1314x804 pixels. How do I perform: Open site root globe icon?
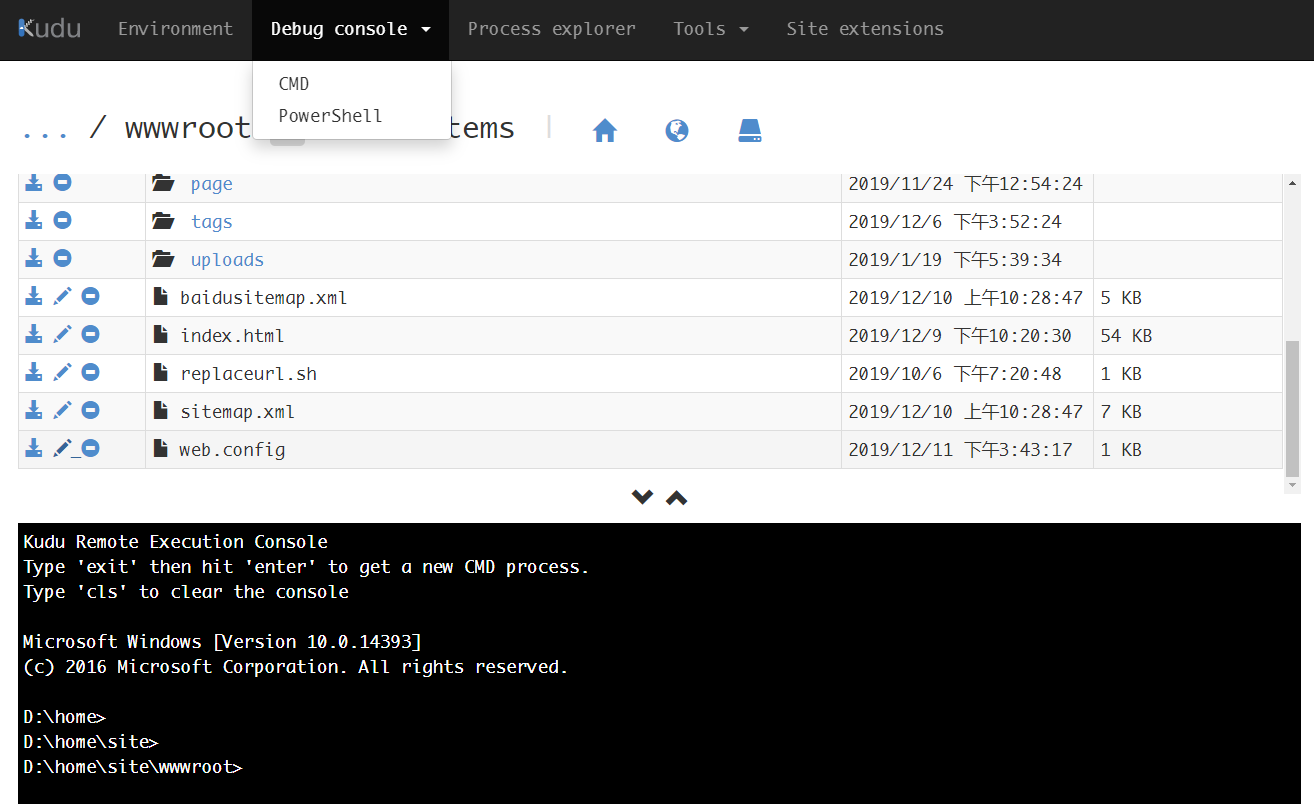[x=677, y=130]
